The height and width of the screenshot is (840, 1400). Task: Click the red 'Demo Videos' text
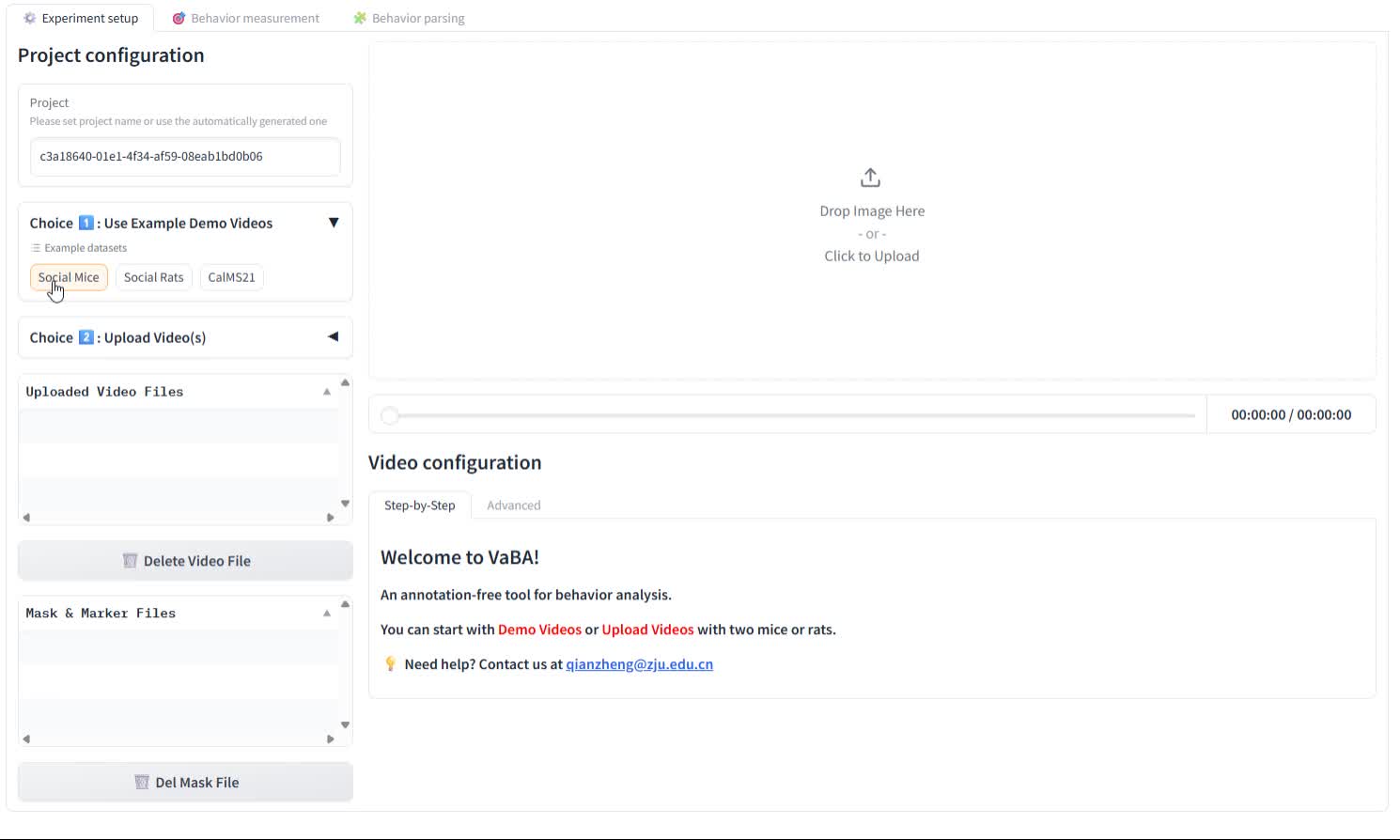pos(539,630)
